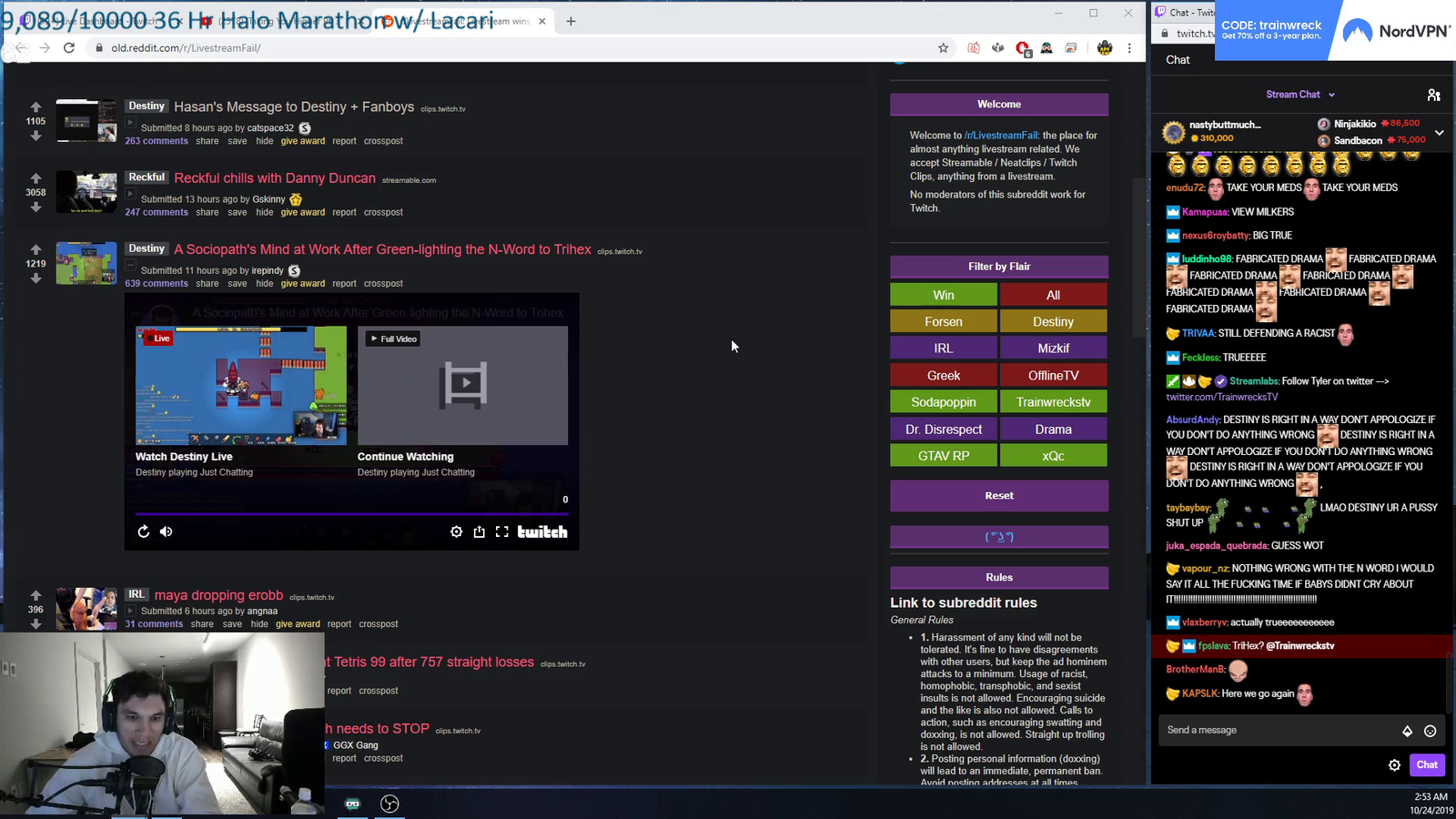Expand the maya dropping erobb post preview

(130, 612)
